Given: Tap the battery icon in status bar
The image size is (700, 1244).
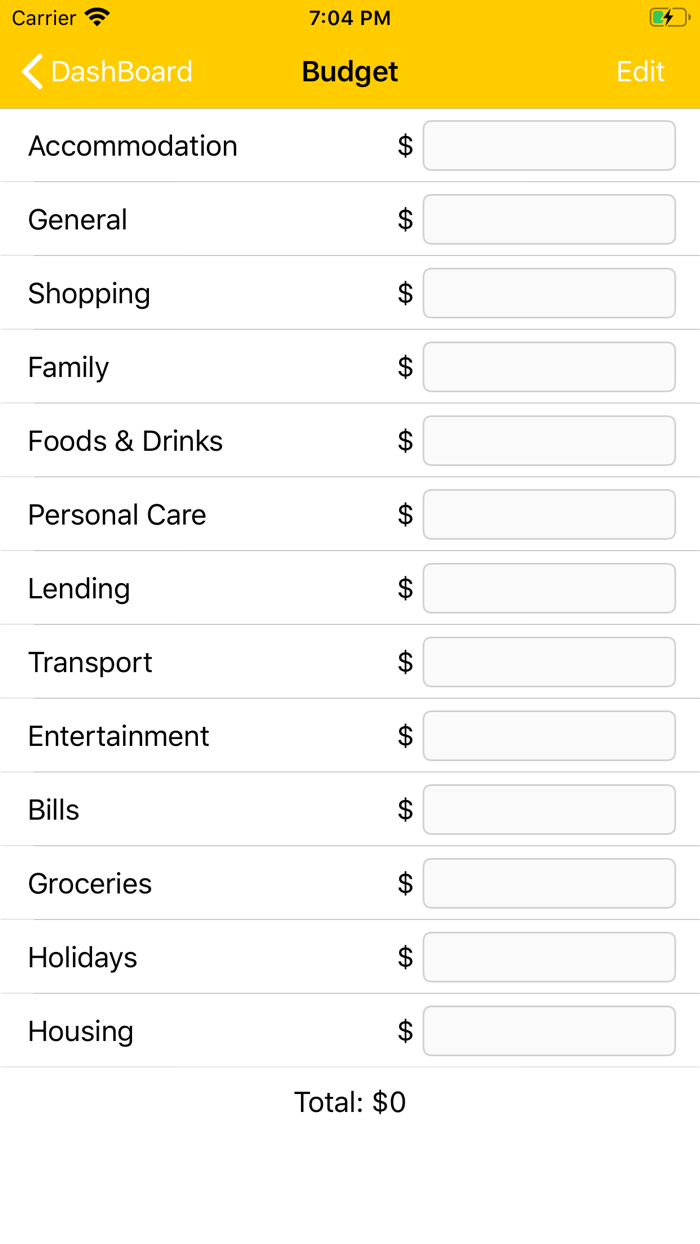Looking at the screenshot, I should click(667, 18).
